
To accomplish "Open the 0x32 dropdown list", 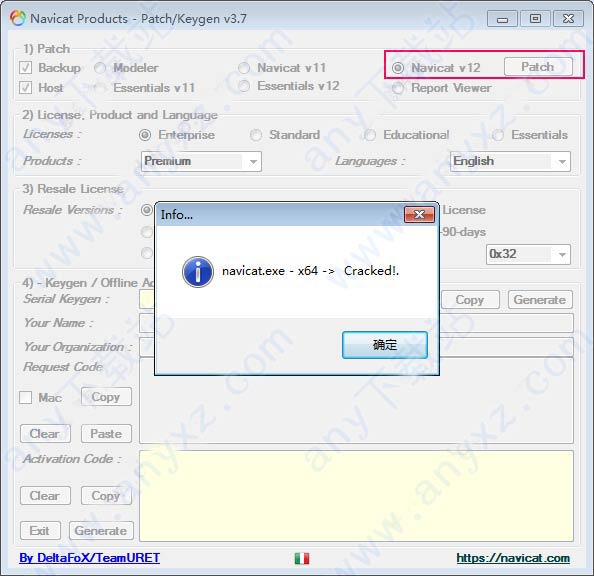I will click(528, 254).
